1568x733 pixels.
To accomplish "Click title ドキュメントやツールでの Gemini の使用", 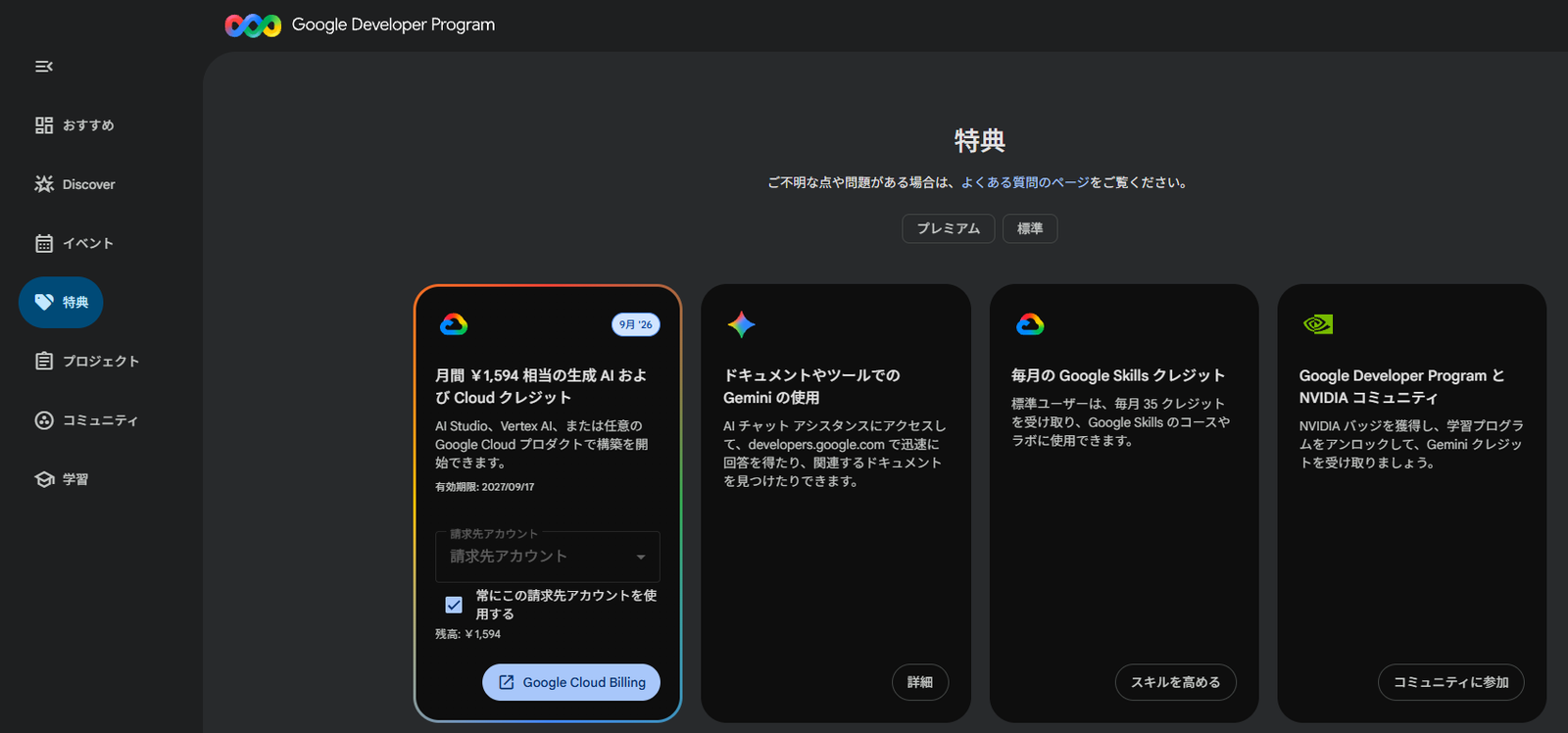I will [x=811, y=386].
